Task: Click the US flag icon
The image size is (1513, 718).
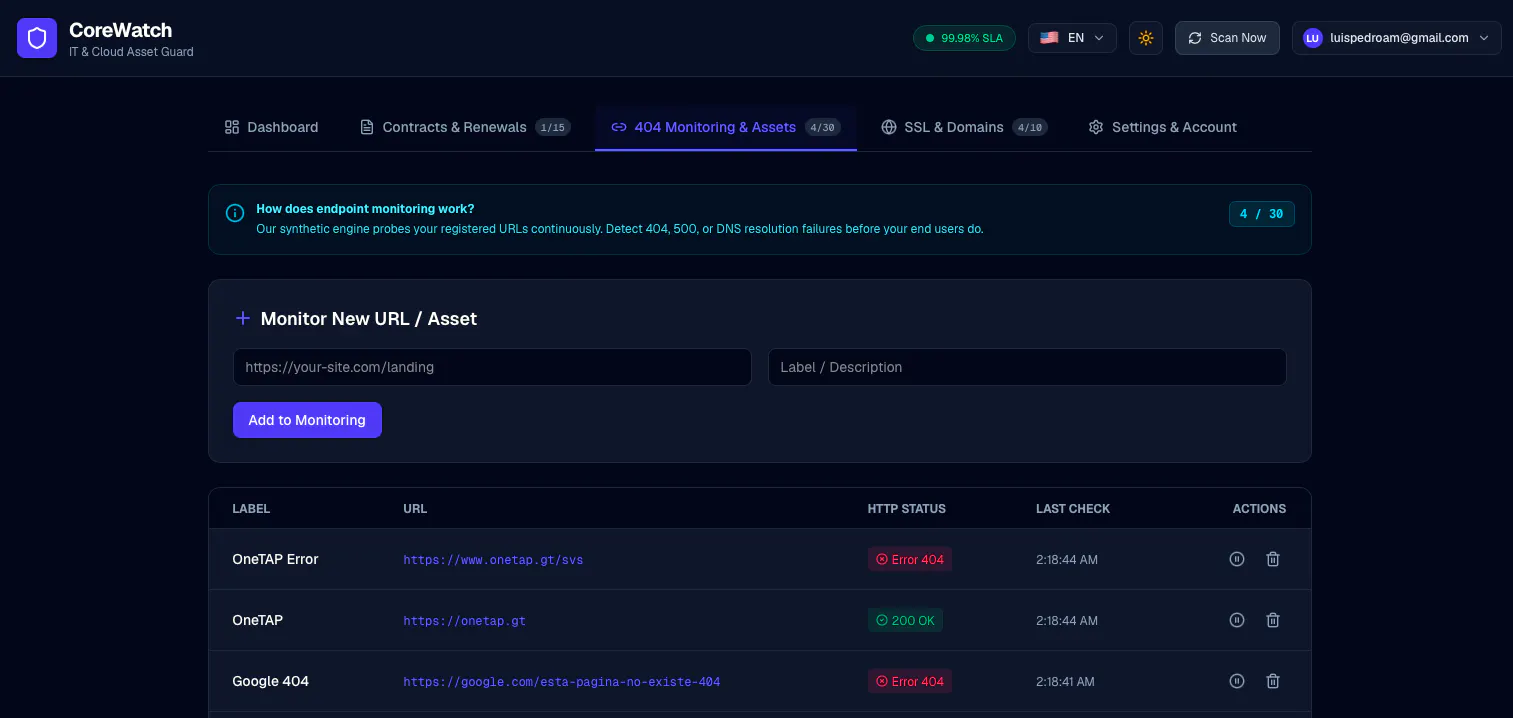Action: 1049,38
